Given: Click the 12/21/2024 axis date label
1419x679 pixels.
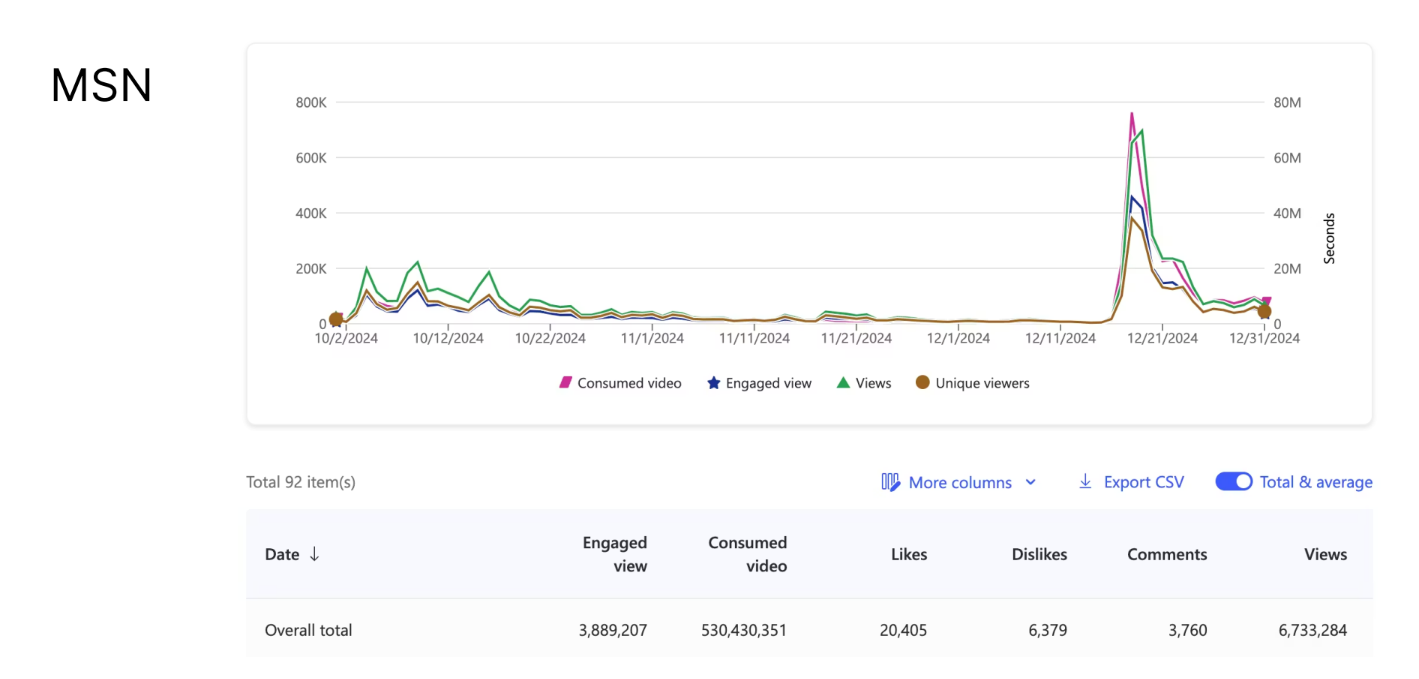Looking at the screenshot, I should tap(1162, 338).
